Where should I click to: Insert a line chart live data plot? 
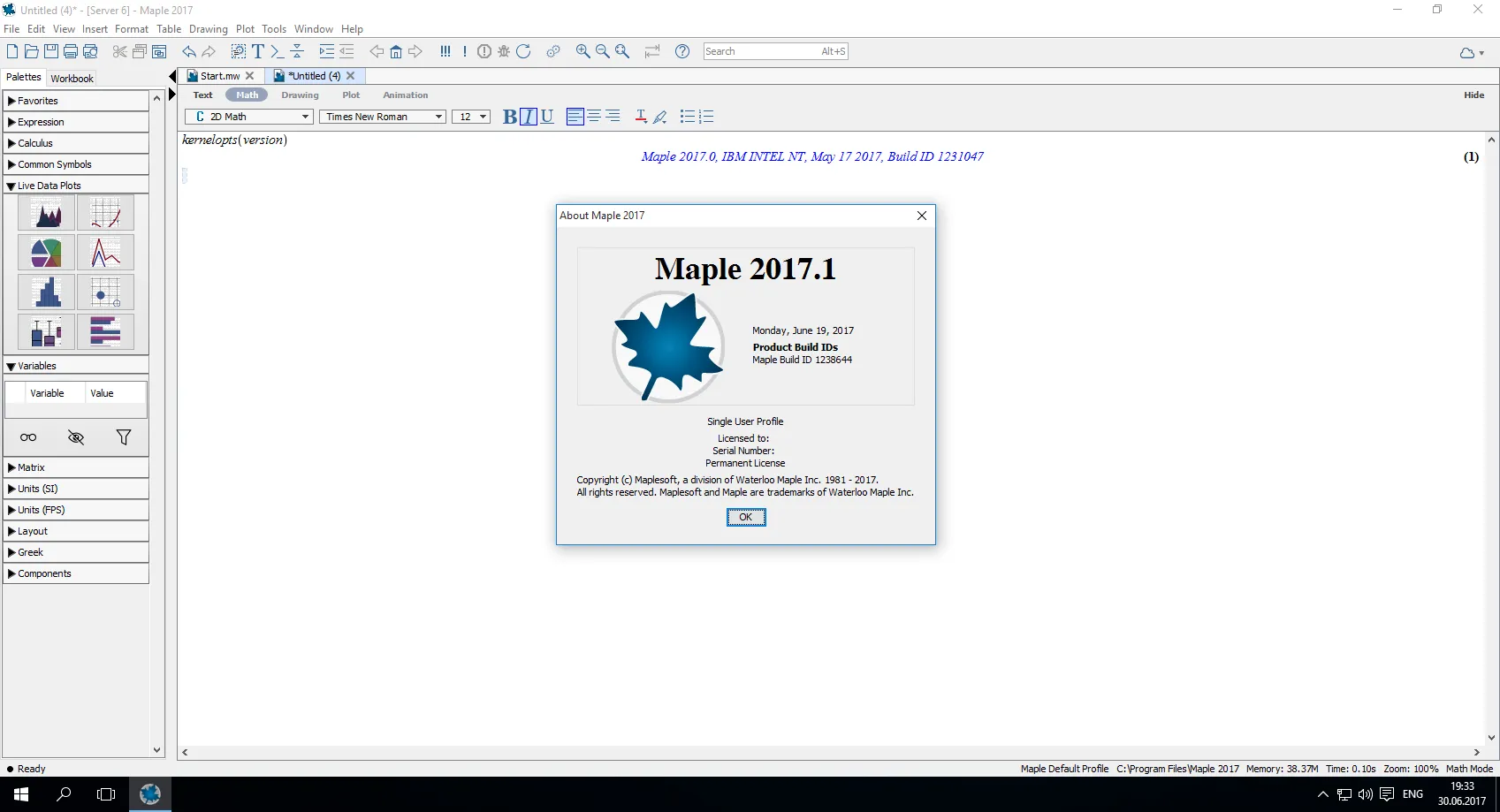point(105,253)
